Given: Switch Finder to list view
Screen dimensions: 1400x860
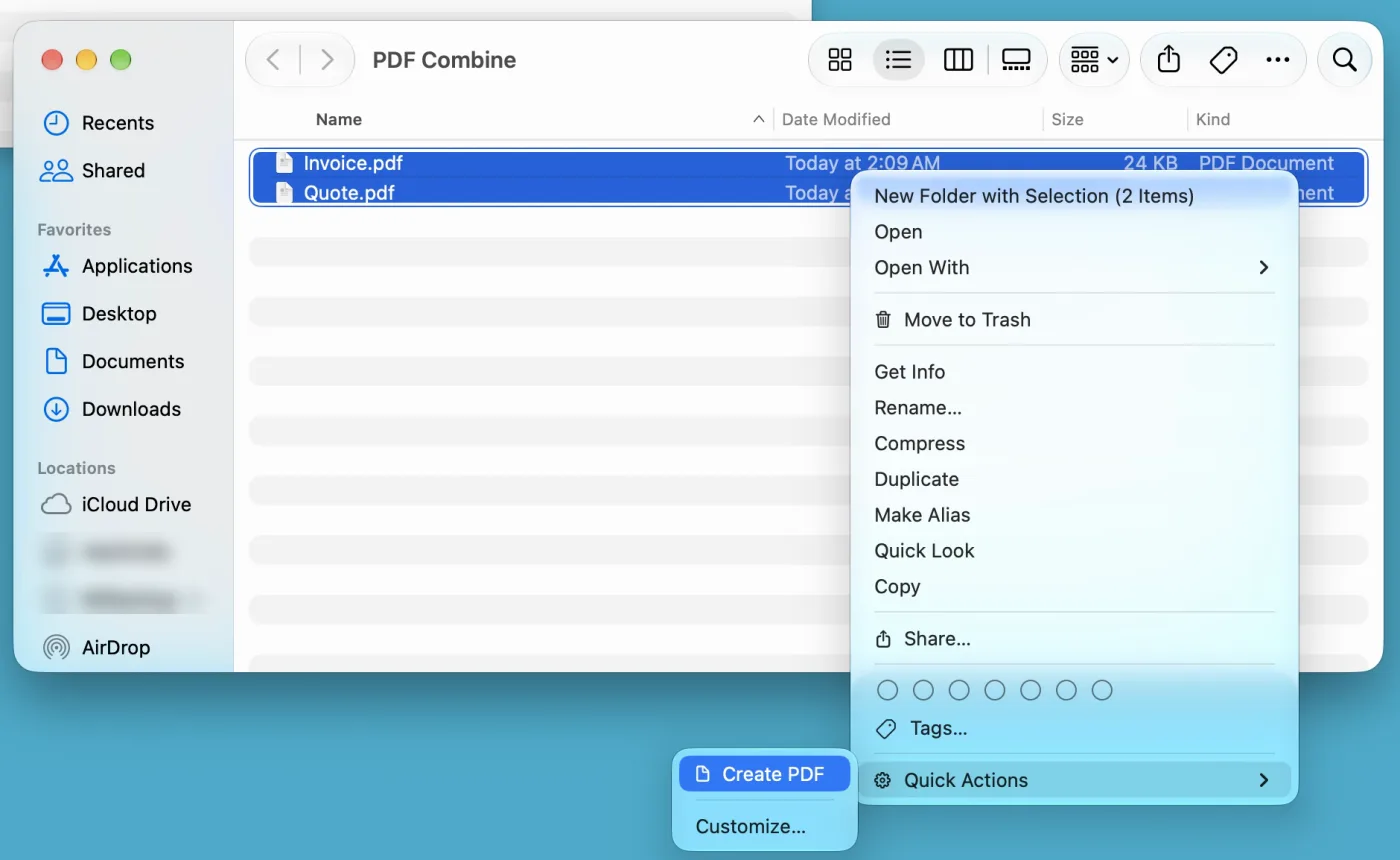Looking at the screenshot, I should click(x=899, y=60).
